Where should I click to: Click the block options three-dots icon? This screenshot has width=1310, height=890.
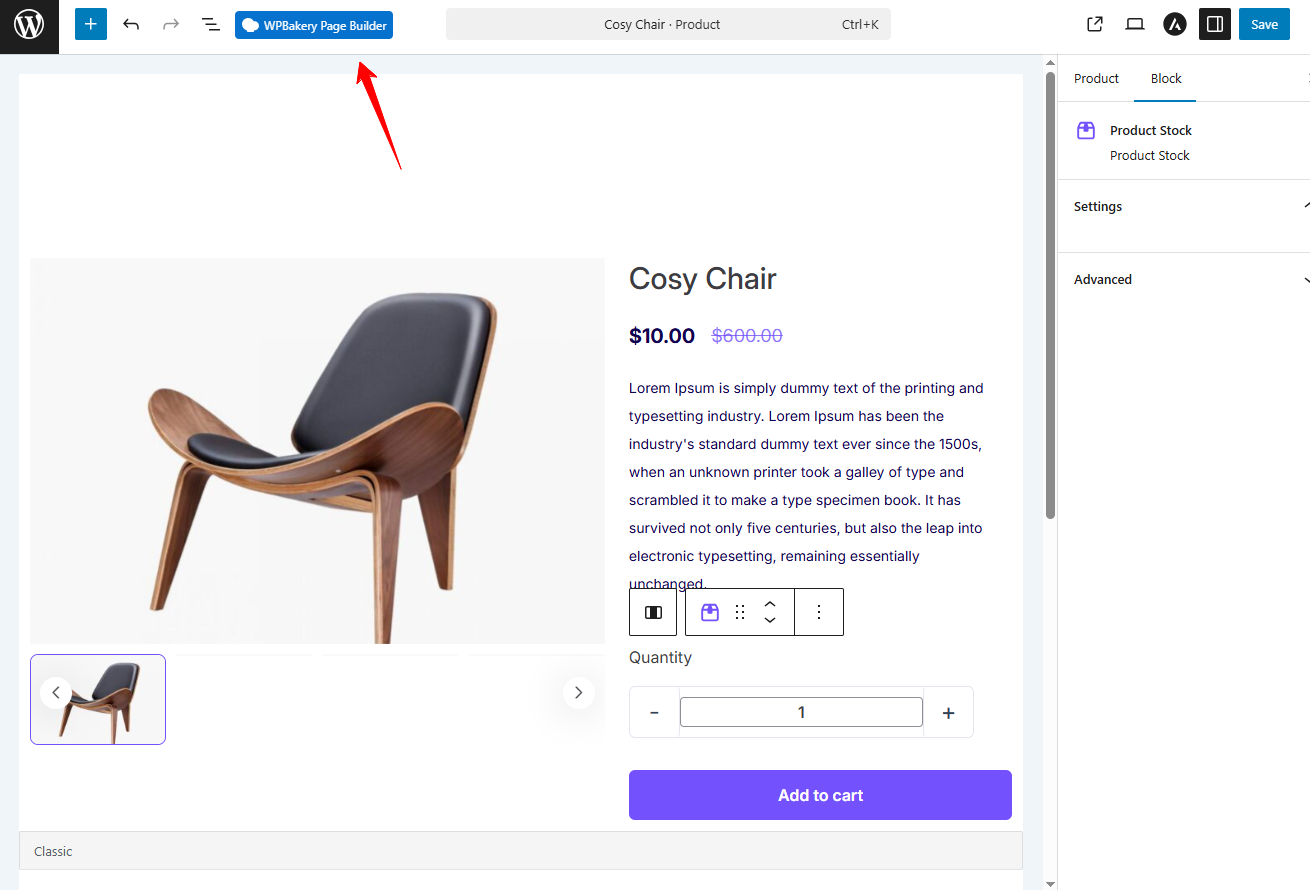coord(819,612)
